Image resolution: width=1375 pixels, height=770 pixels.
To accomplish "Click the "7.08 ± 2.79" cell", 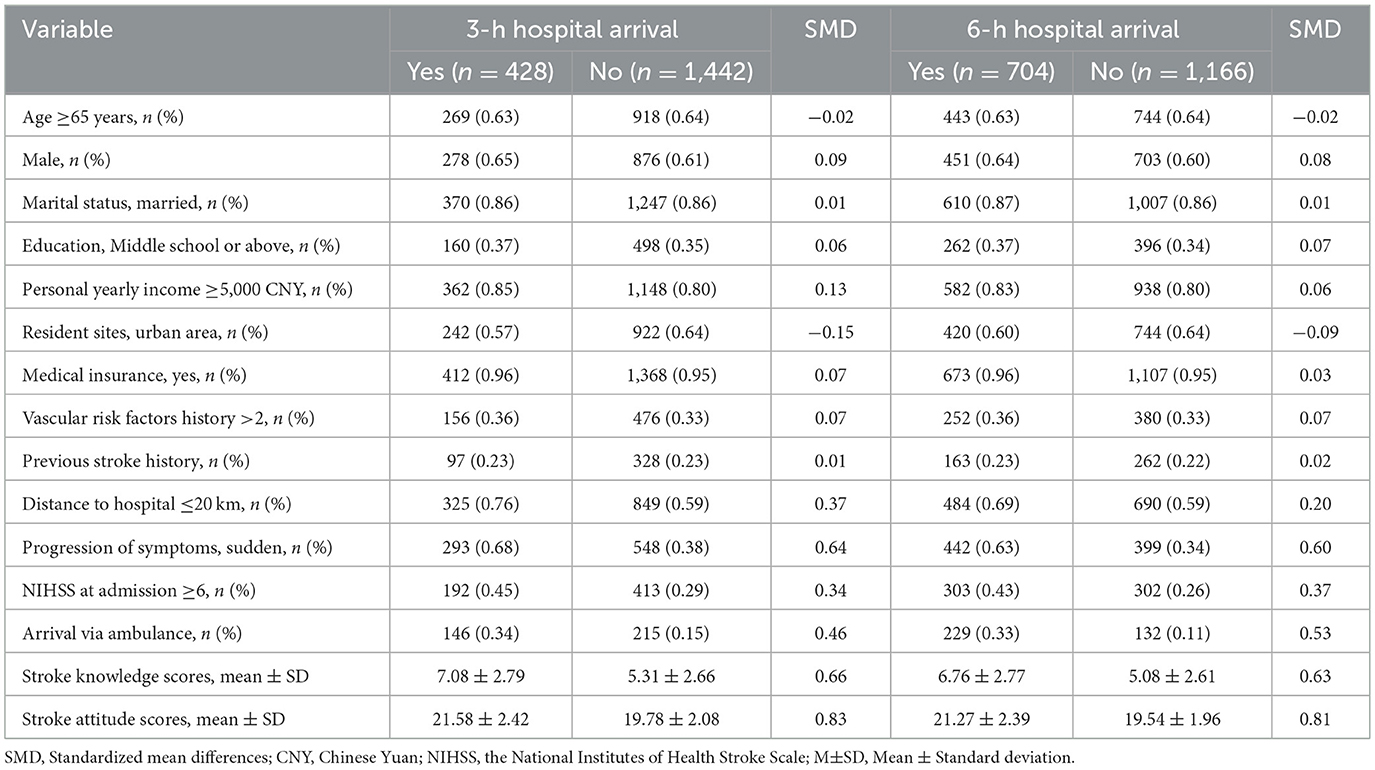I will click(x=479, y=676).
